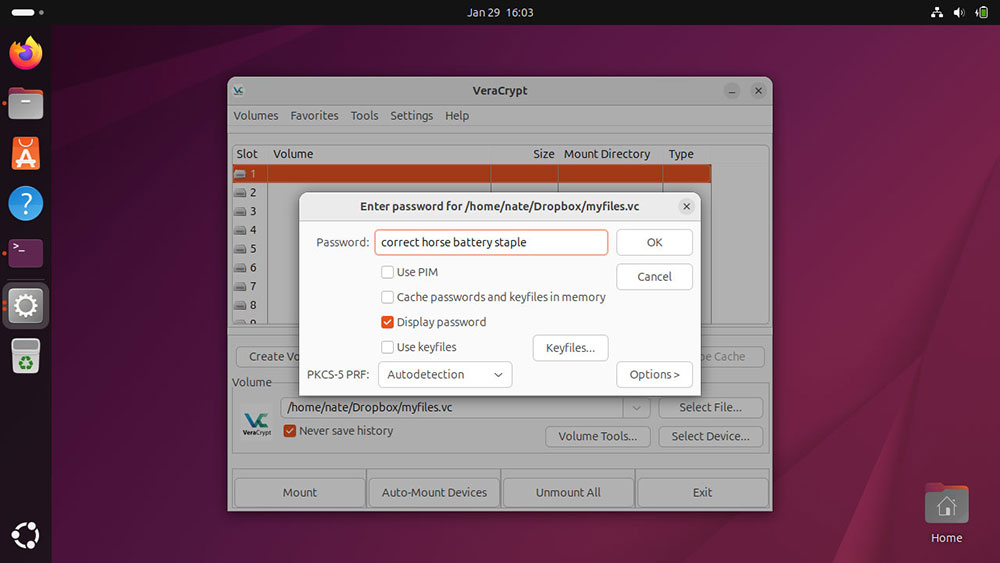Click Auto-Mount Devices
1000x563 pixels.
click(434, 492)
